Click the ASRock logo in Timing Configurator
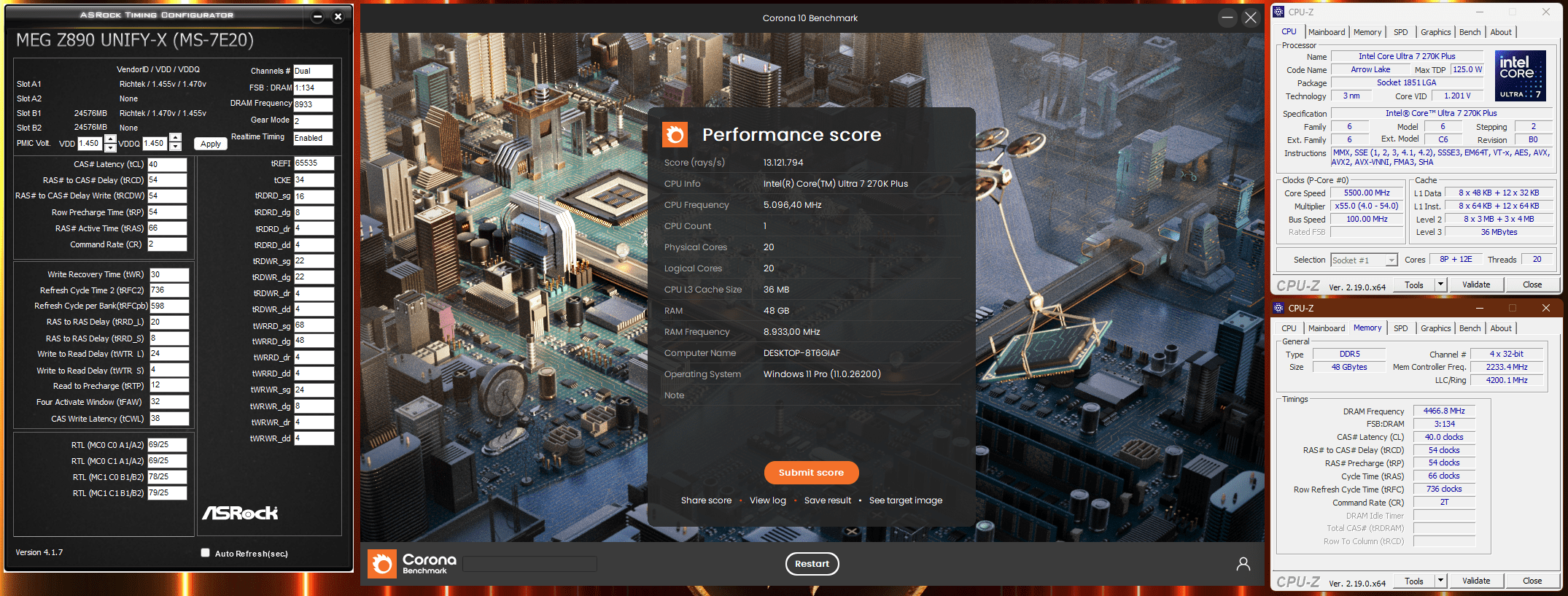Viewport: 1568px width, 596px height. (240, 513)
